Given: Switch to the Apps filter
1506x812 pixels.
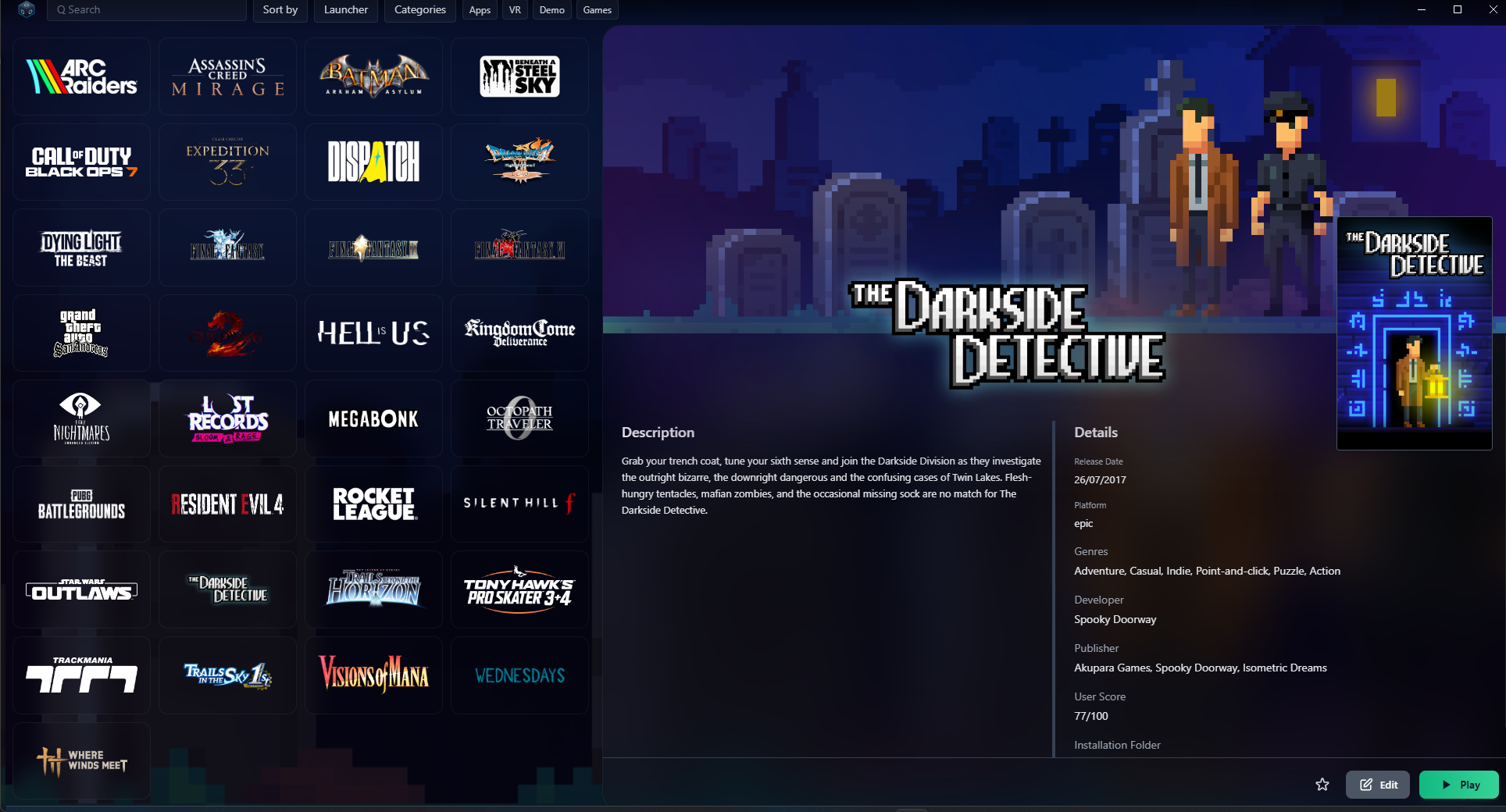Looking at the screenshot, I should tap(480, 10).
